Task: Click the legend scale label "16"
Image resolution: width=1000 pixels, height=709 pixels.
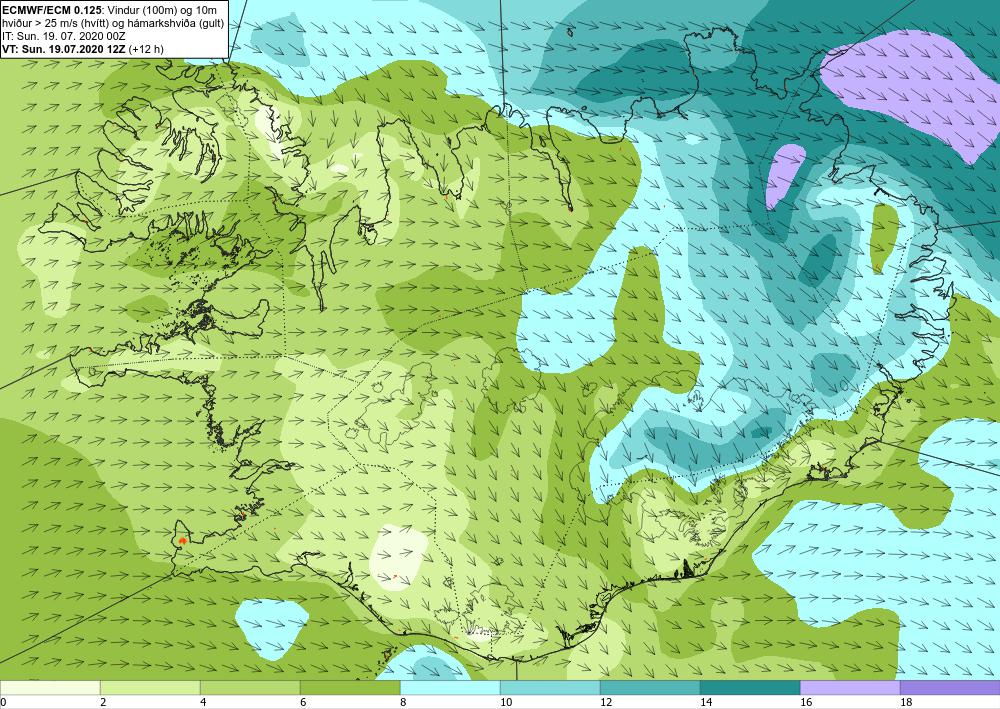Action: pyautogui.click(x=806, y=703)
